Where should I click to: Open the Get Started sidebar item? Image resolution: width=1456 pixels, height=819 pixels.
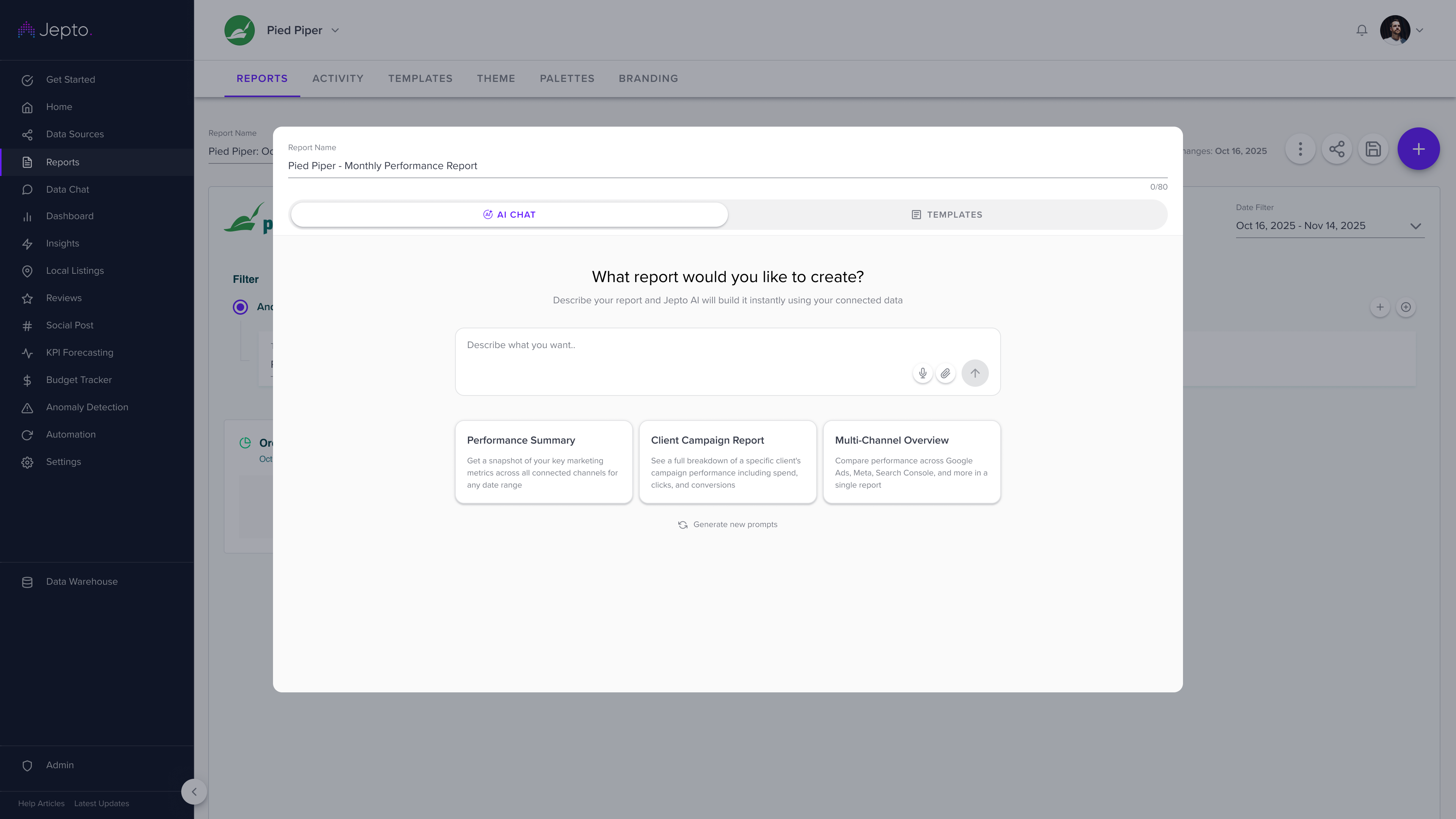pyautogui.click(x=97, y=80)
